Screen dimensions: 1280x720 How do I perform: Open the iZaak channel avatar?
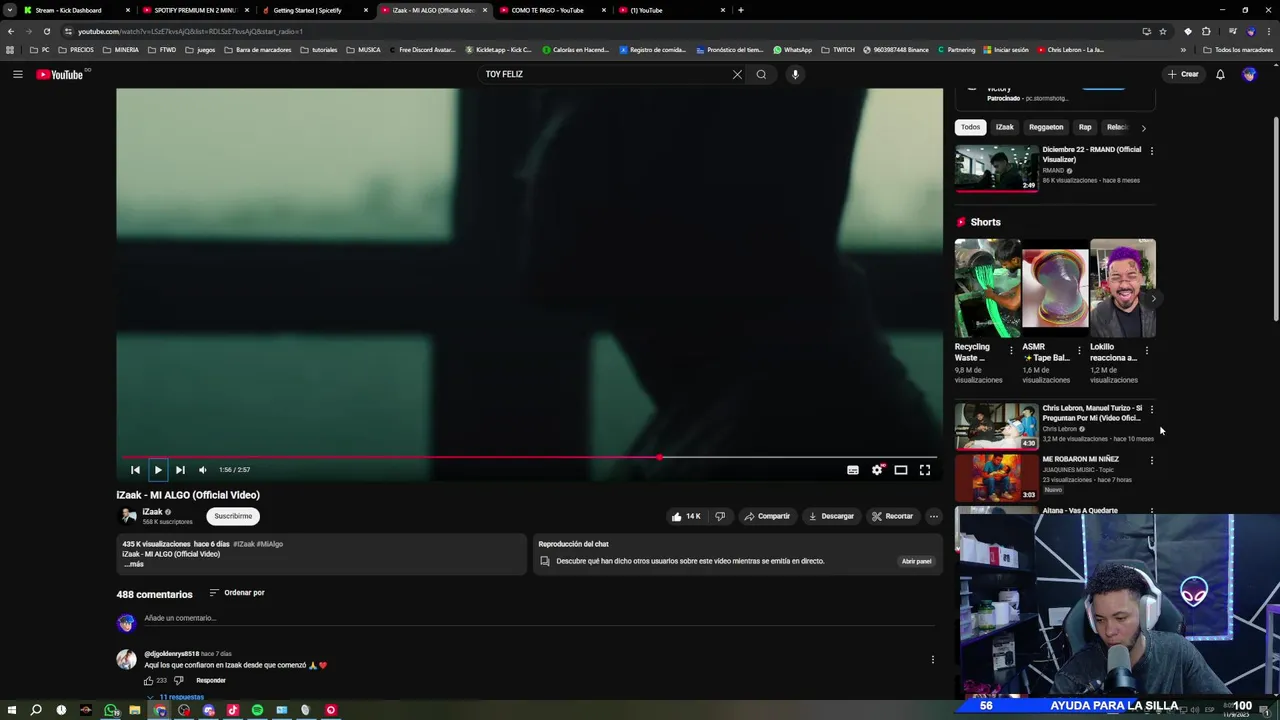click(x=127, y=516)
